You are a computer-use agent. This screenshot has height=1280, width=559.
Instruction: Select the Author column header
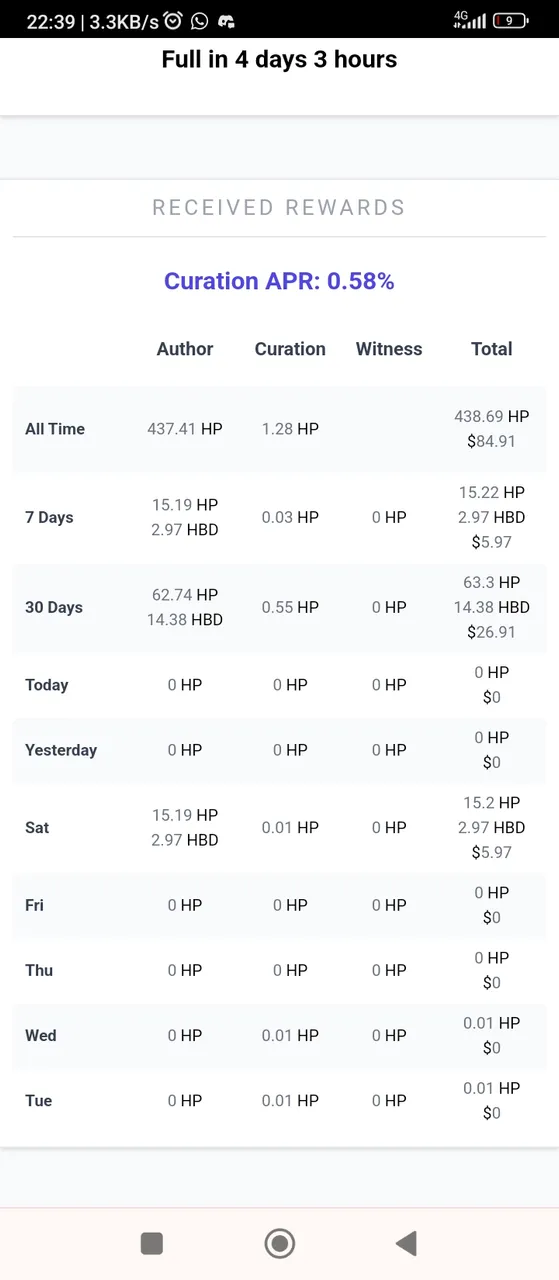185,349
